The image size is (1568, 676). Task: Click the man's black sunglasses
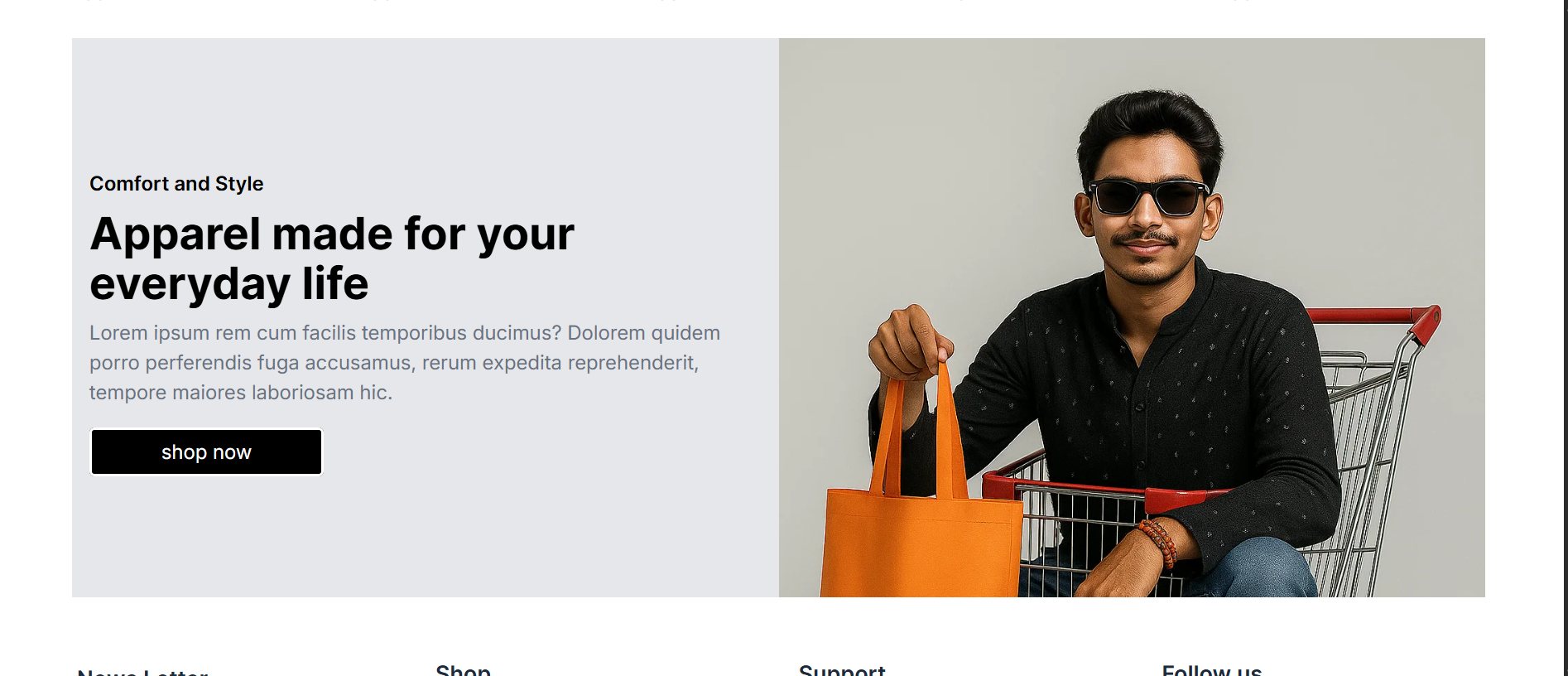(1149, 197)
